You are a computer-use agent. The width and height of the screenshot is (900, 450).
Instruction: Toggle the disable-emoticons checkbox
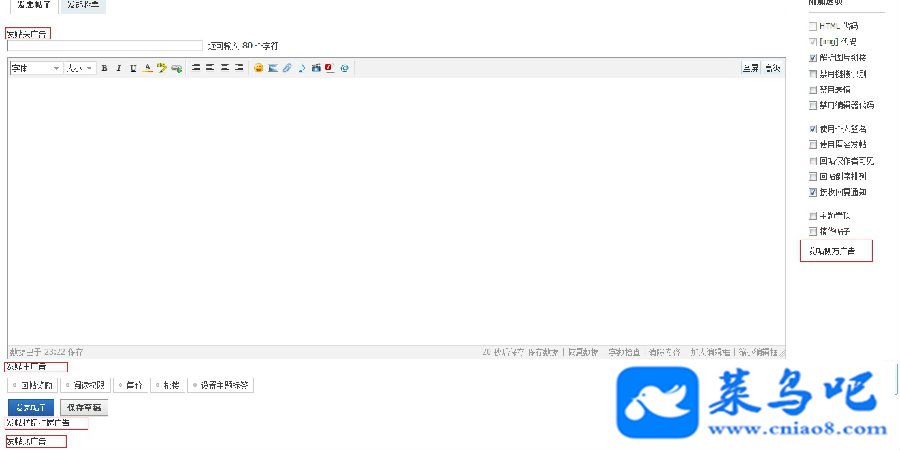tap(812, 90)
